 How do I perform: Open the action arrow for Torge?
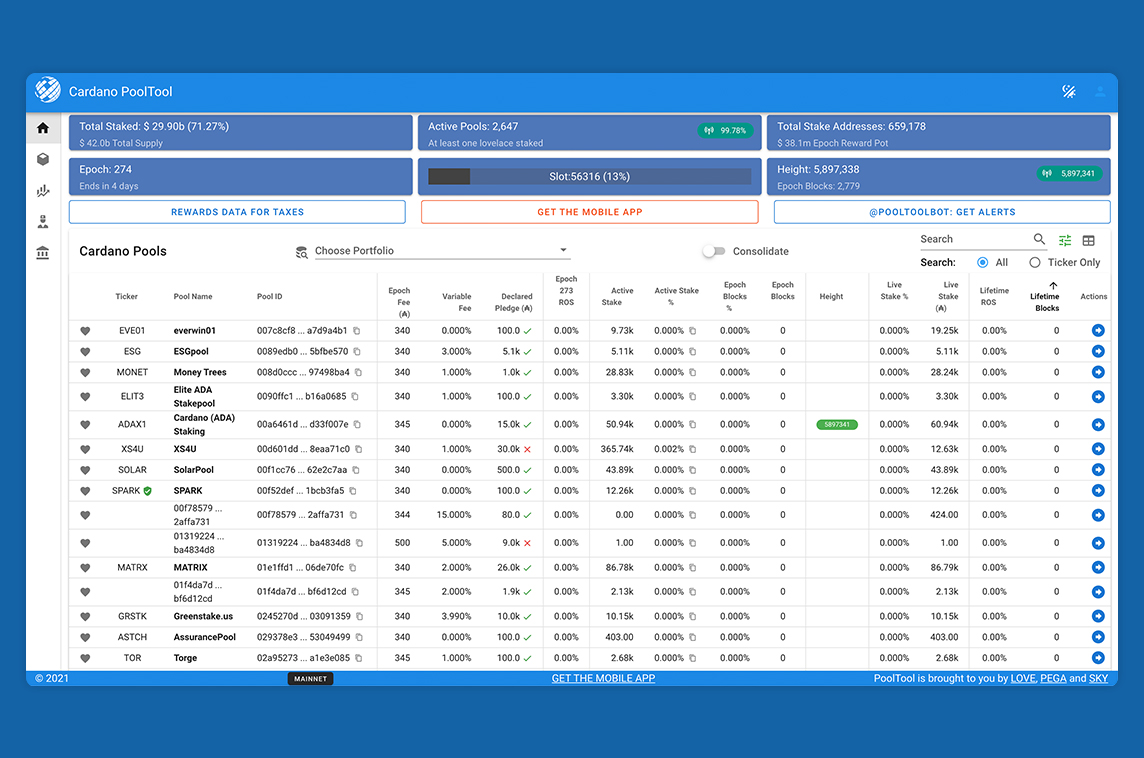pyautogui.click(x=1098, y=658)
